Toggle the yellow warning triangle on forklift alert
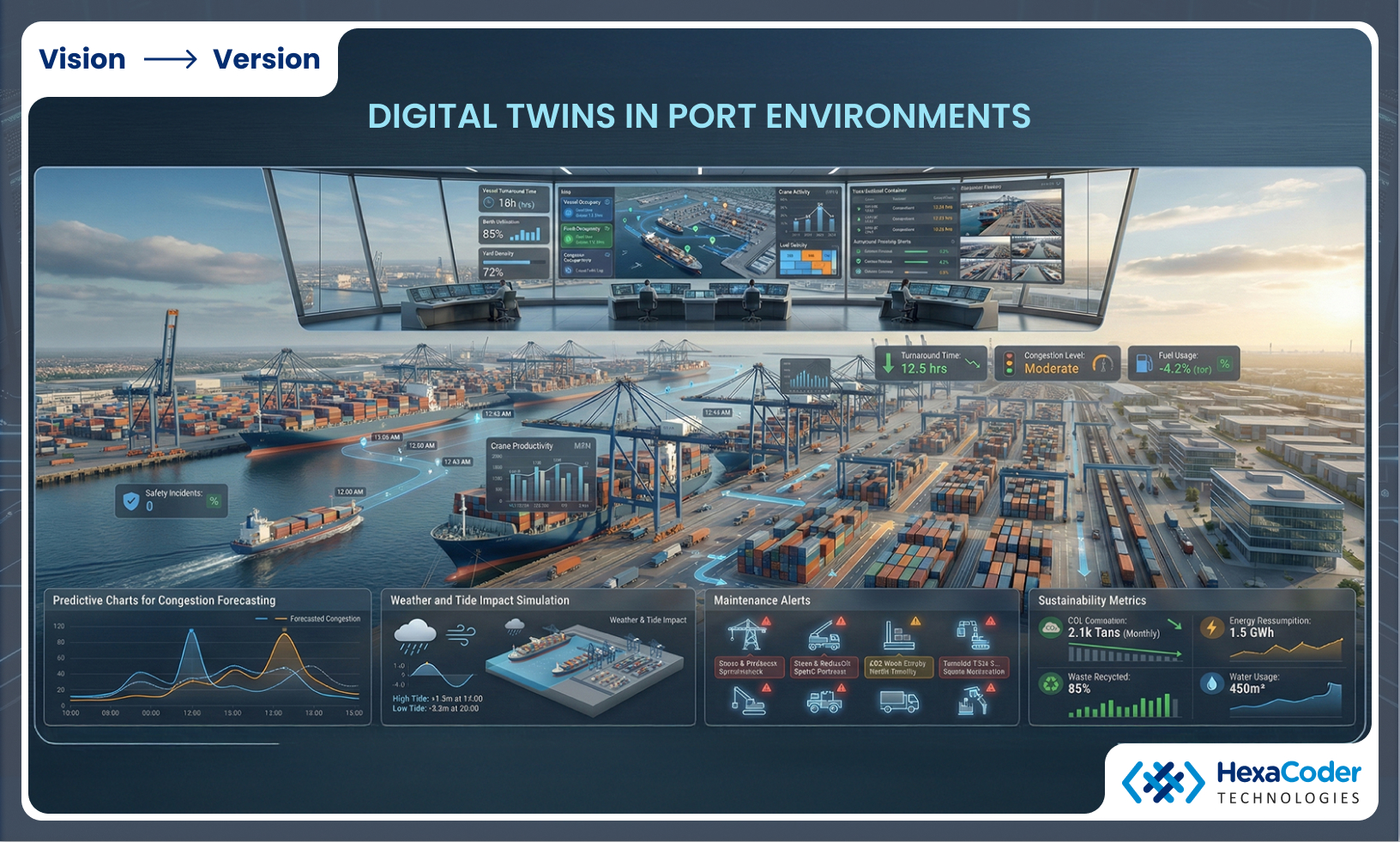The image size is (1400, 842). tap(916, 621)
